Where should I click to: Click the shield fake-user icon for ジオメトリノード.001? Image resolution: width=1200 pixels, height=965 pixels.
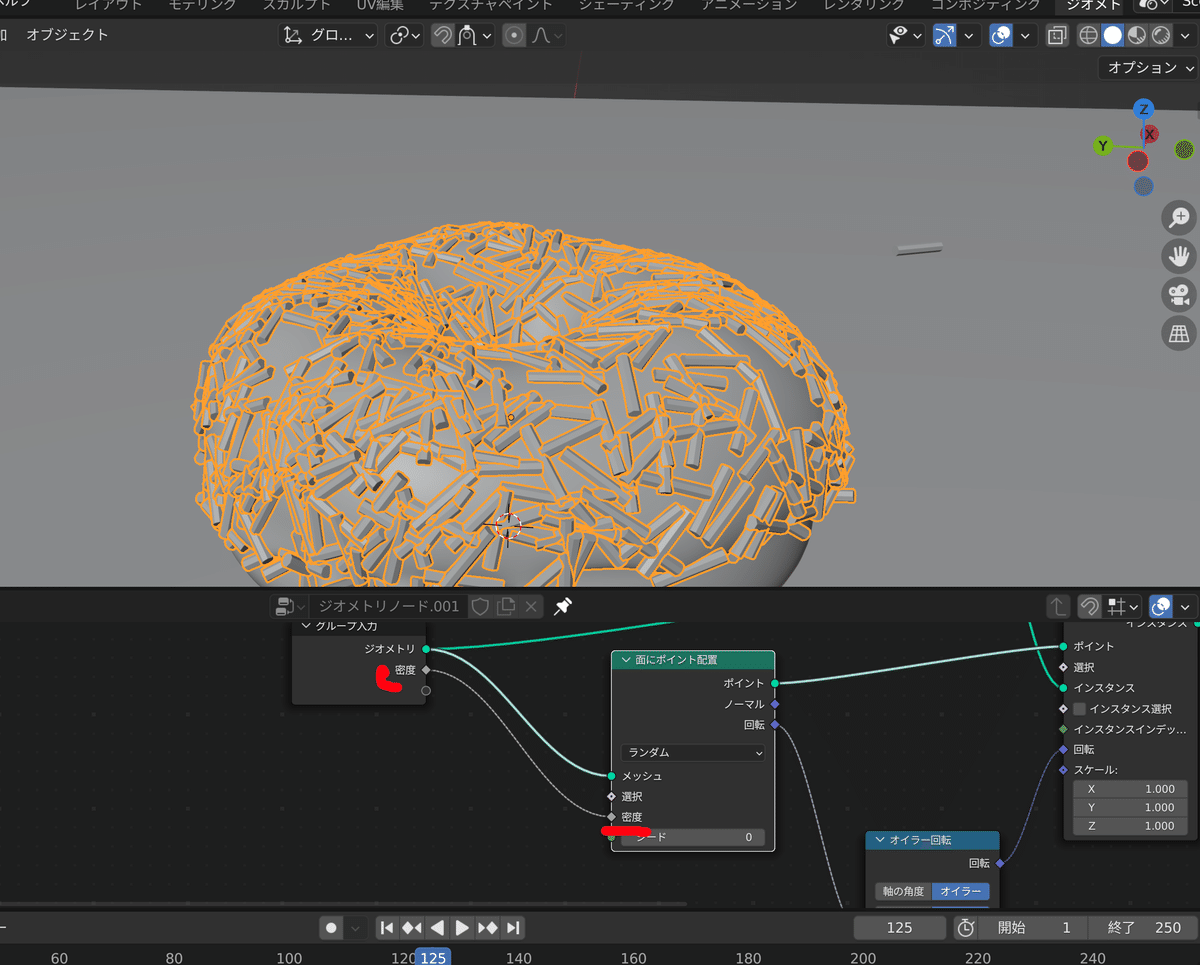tap(480, 606)
